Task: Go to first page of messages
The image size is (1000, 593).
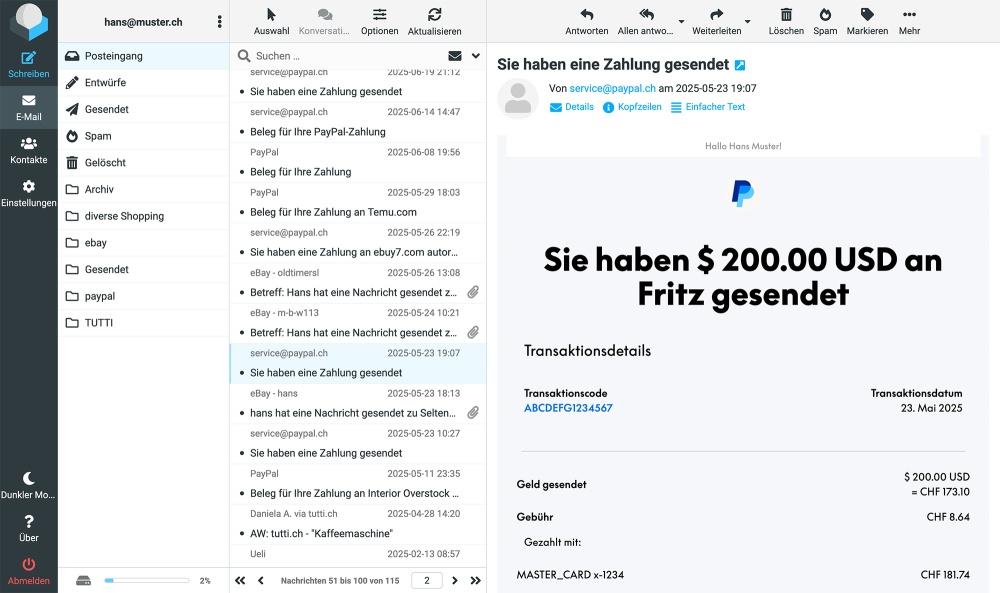Action: click(x=240, y=581)
